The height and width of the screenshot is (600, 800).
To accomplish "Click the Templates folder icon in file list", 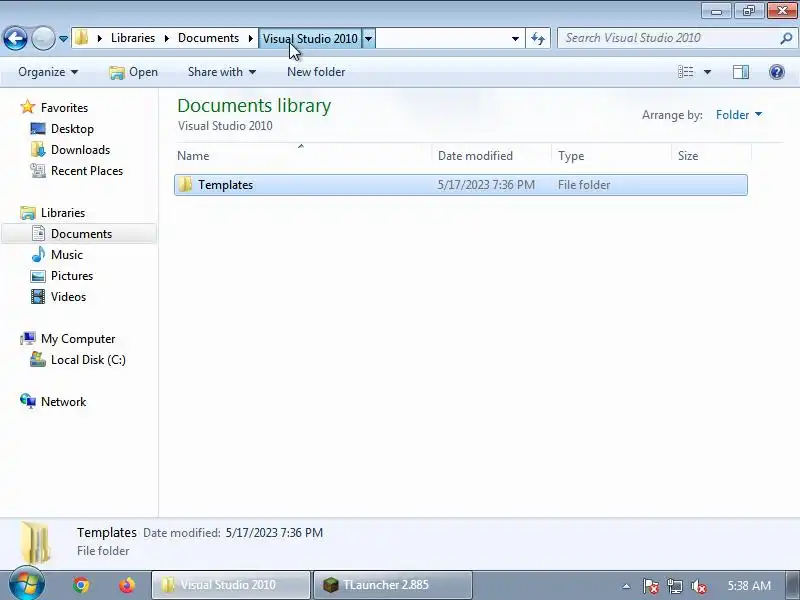I will point(185,185).
